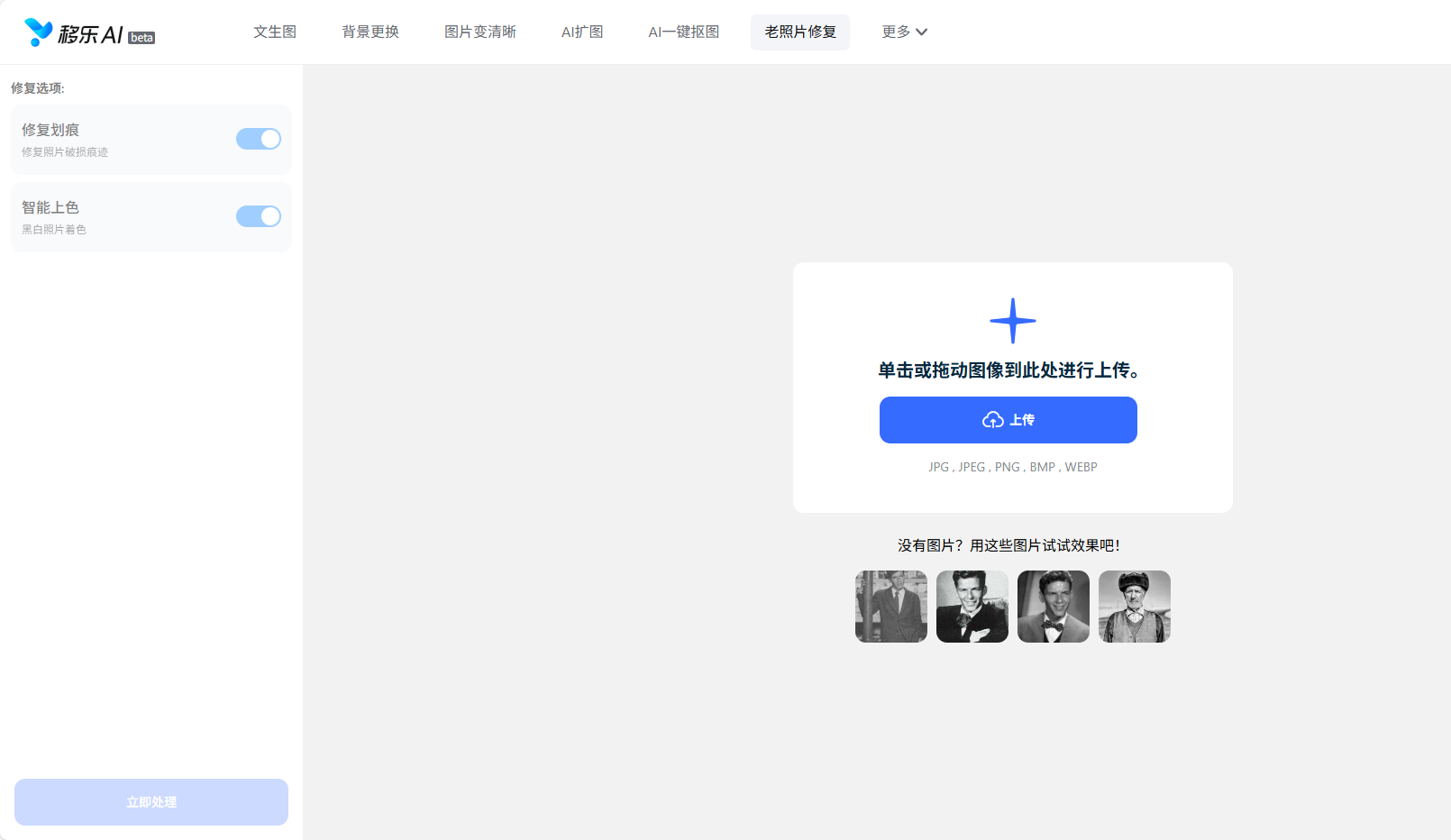This screenshot has width=1451, height=840.
Task: Expand the 更多 dropdown menu
Action: tap(904, 32)
